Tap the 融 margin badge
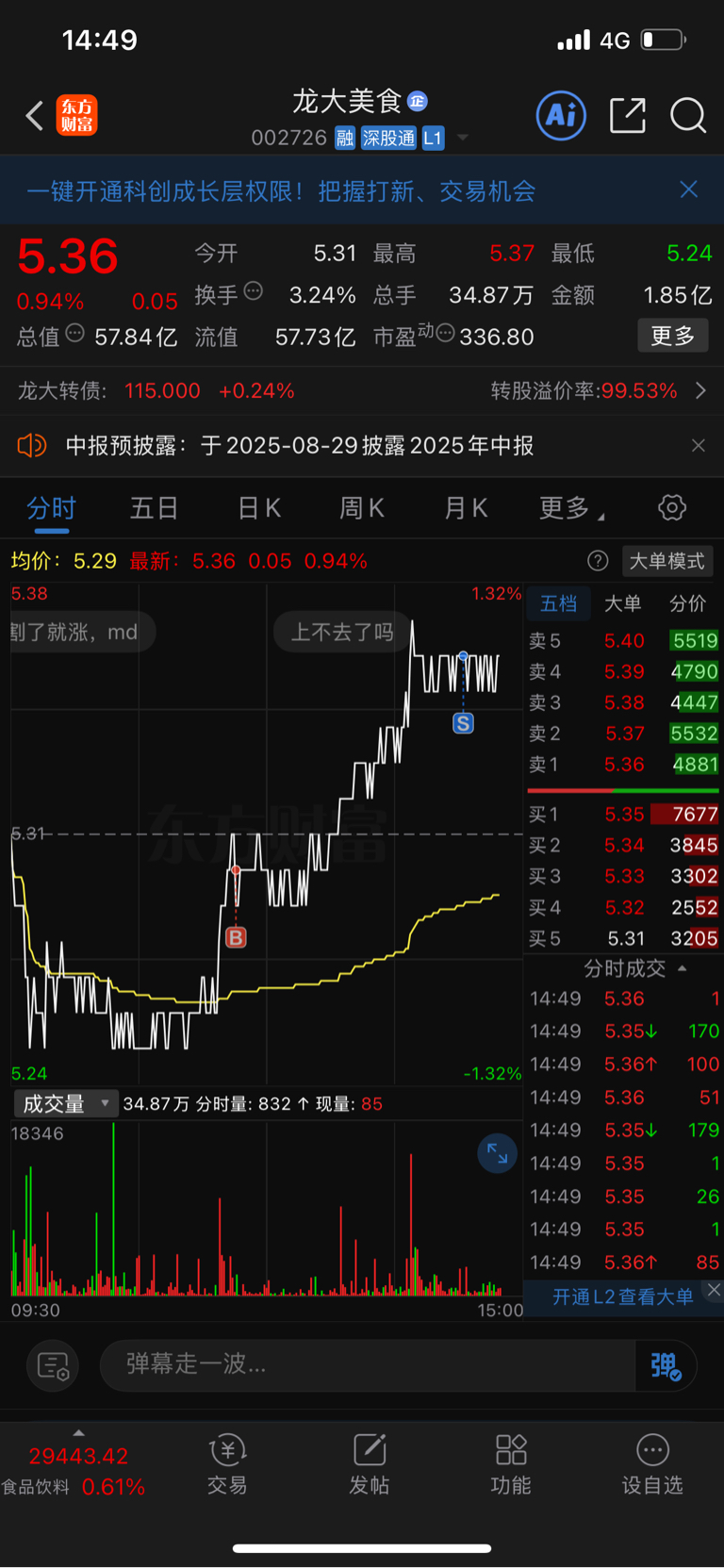 (345, 139)
